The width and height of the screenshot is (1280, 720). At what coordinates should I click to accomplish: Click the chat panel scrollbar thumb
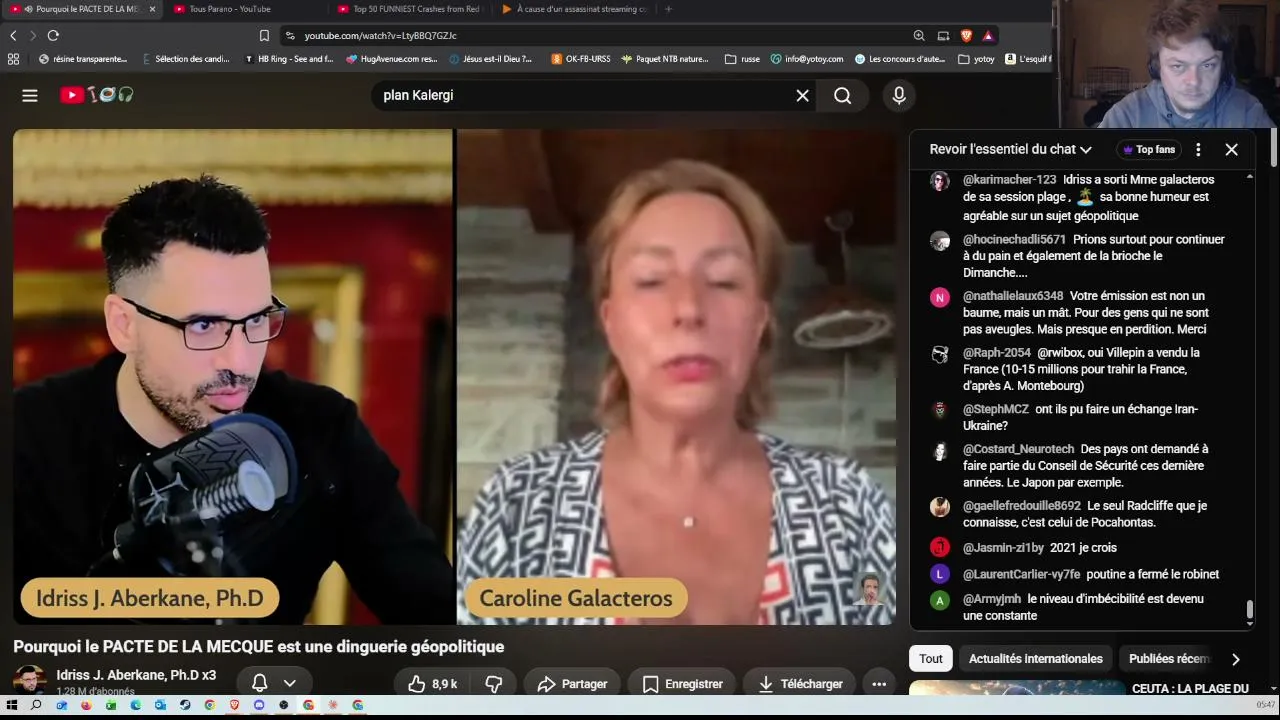tap(1249, 608)
